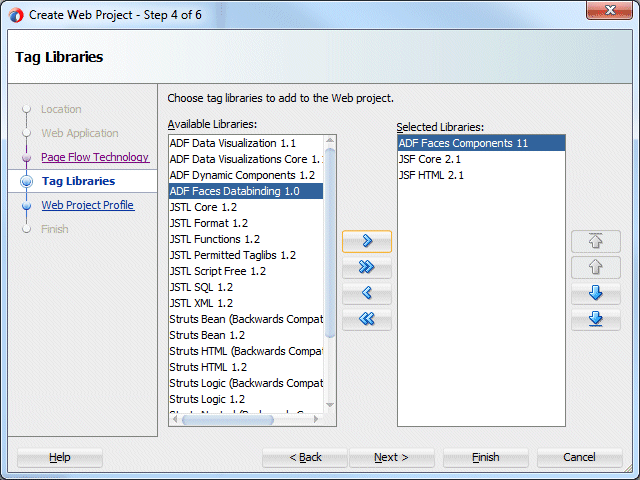This screenshot has width=640, height=480.
Task: Jump to Web Project Profile step
Action: pos(88,205)
